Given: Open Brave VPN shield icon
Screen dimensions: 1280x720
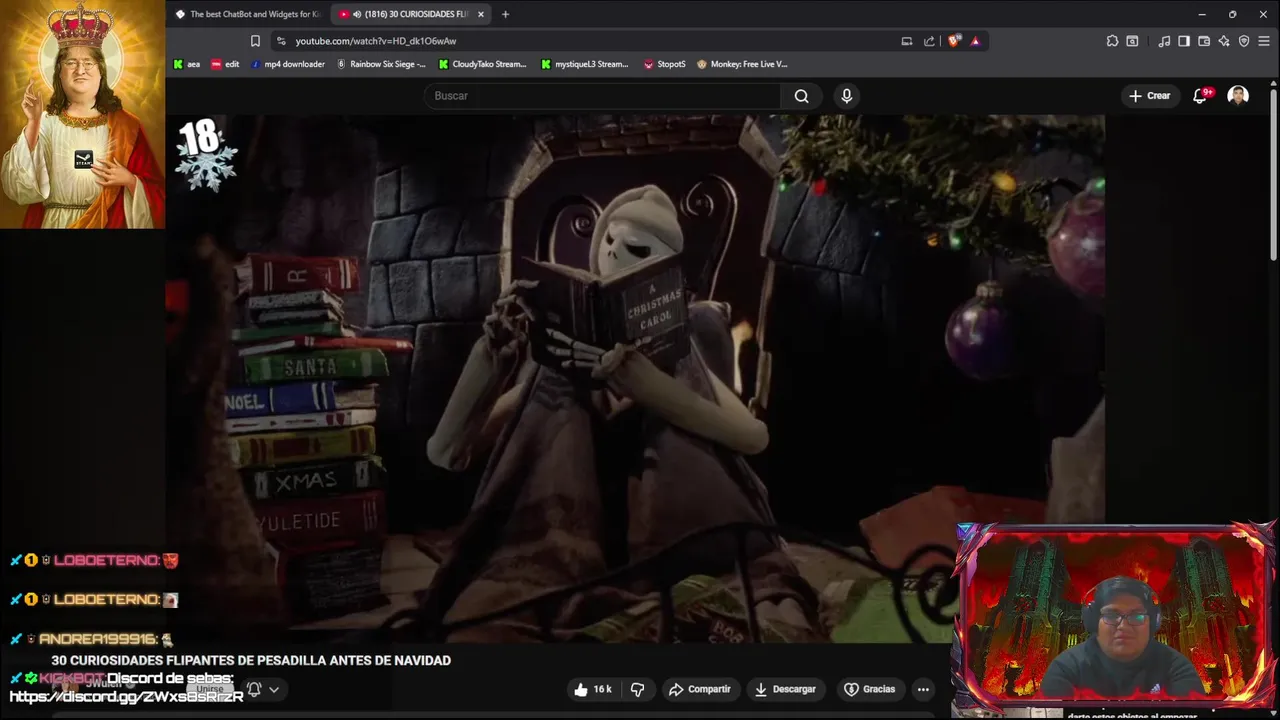Looking at the screenshot, I should [1244, 41].
